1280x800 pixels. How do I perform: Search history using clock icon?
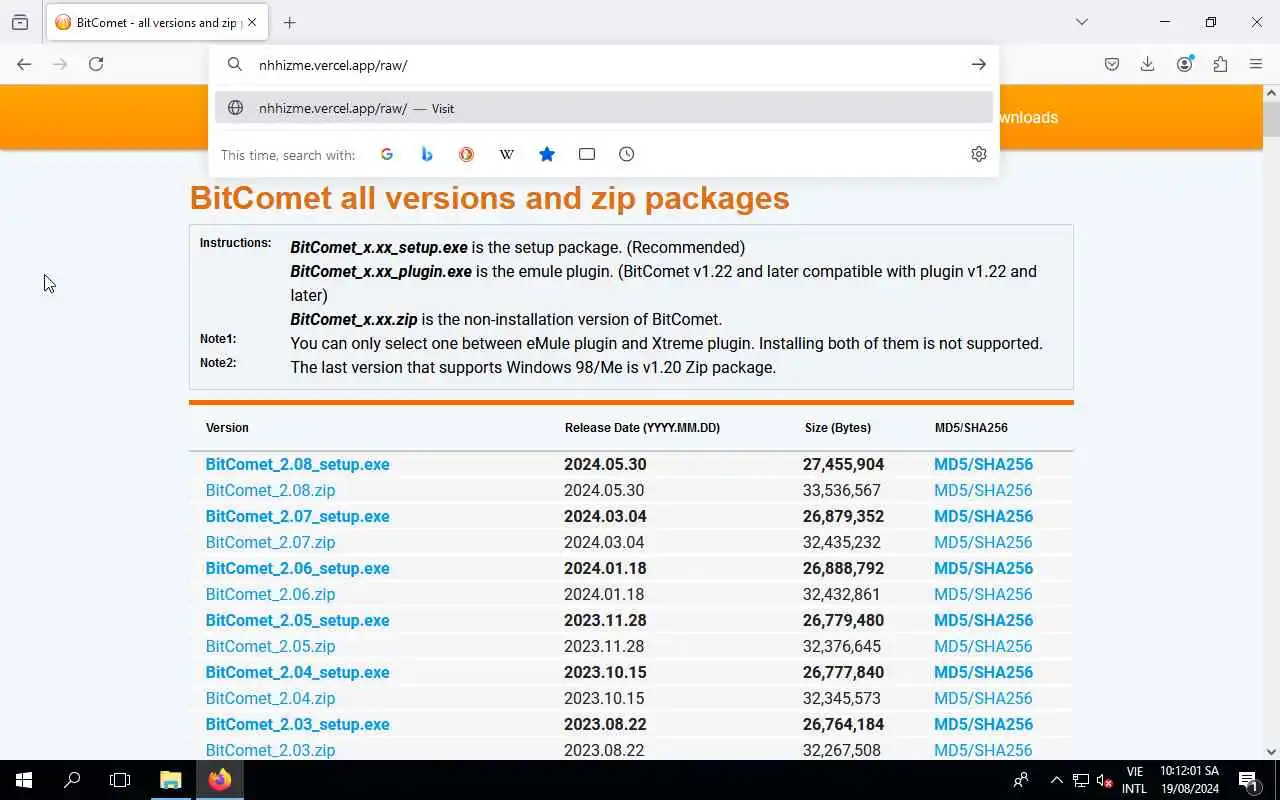[x=627, y=154]
